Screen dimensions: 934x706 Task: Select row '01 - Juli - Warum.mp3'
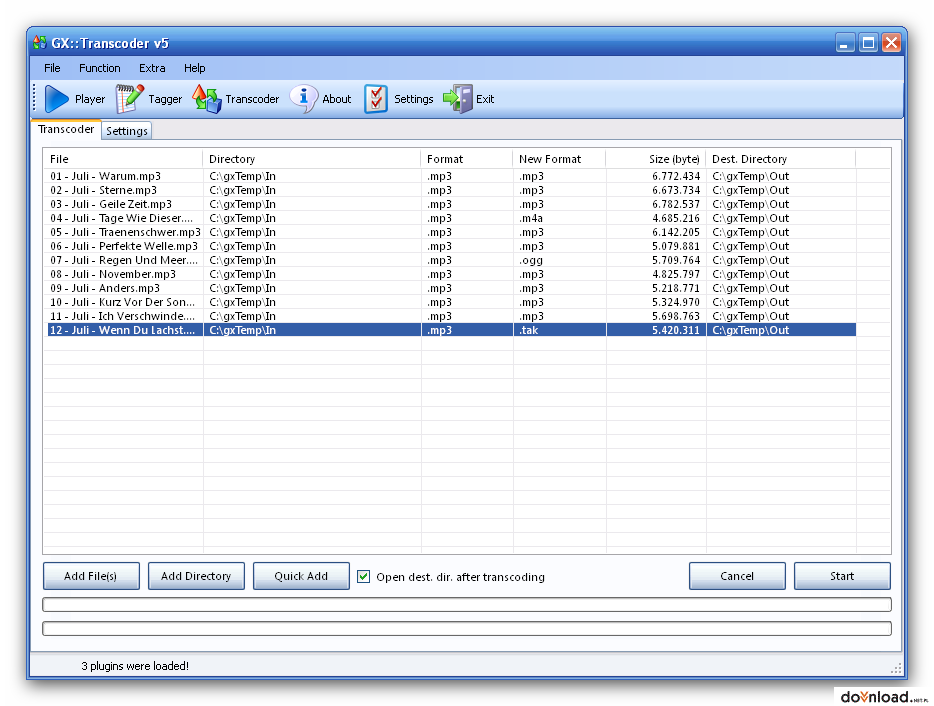pos(452,176)
